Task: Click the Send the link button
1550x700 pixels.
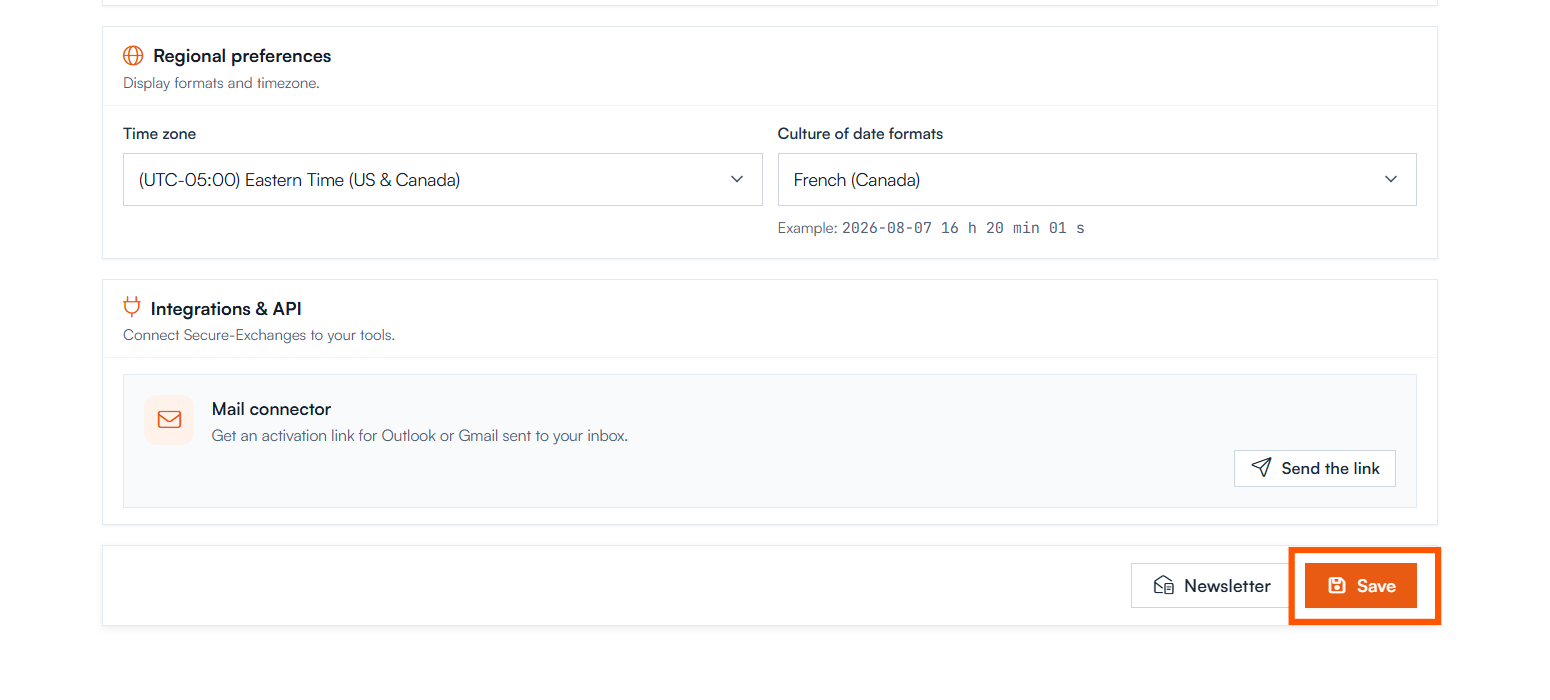Action: coord(1315,468)
